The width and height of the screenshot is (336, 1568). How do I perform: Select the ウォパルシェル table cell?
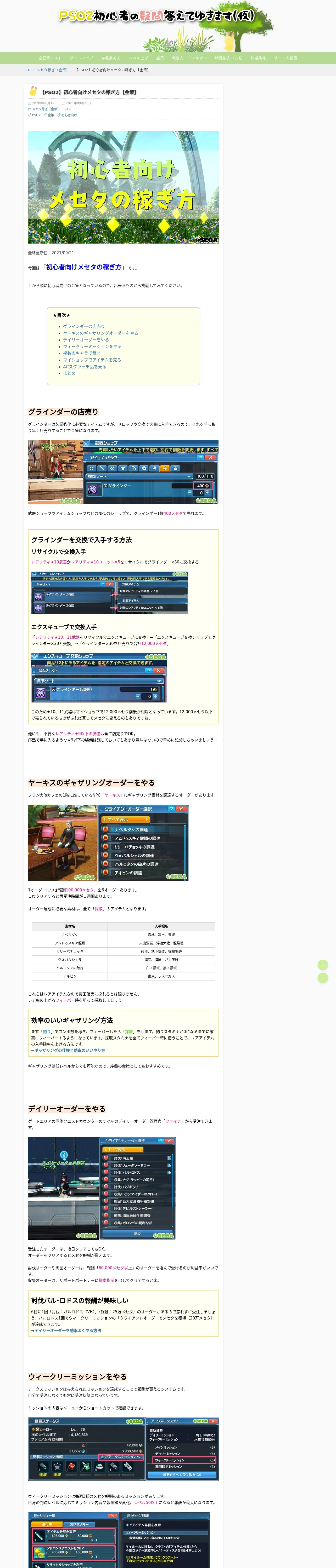[x=70, y=959]
